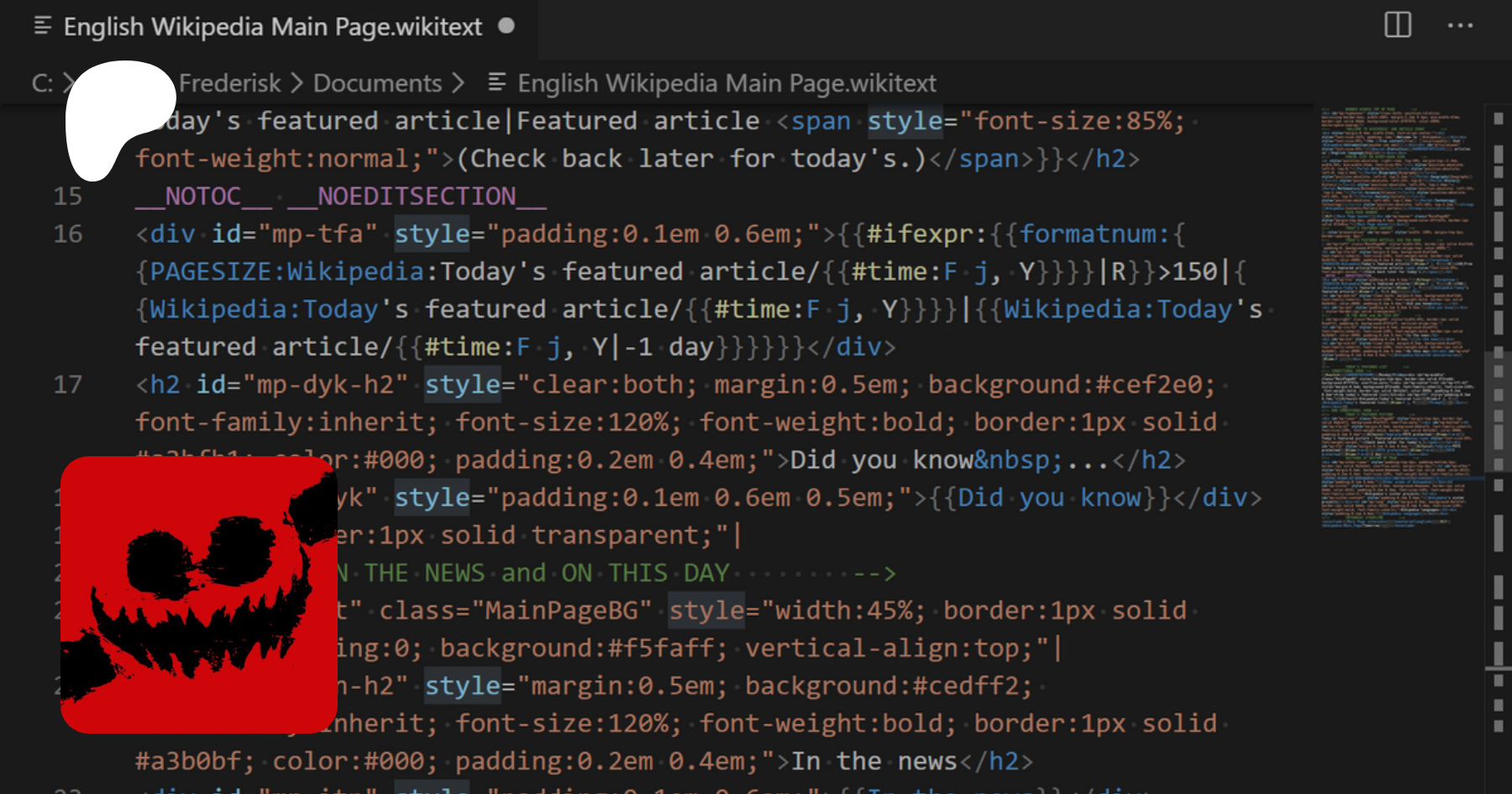Click line number 17 in the gutter
This screenshot has width=1512, height=794.
point(68,385)
